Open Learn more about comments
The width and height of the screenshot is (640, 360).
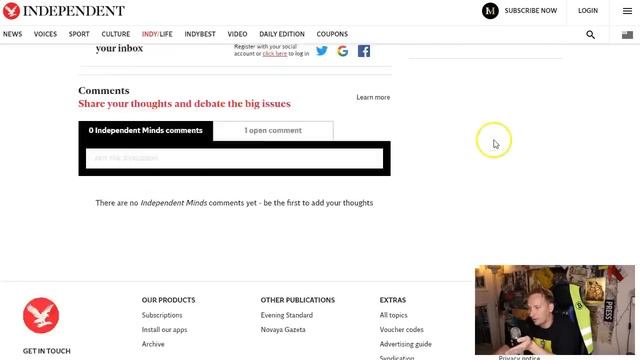[x=373, y=98]
